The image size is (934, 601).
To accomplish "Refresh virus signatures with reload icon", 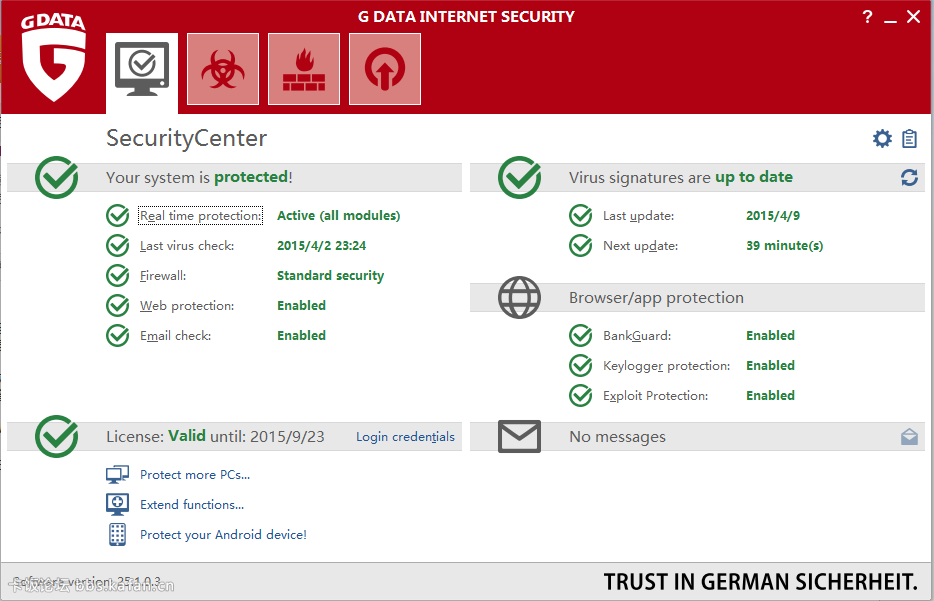I will click(909, 177).
